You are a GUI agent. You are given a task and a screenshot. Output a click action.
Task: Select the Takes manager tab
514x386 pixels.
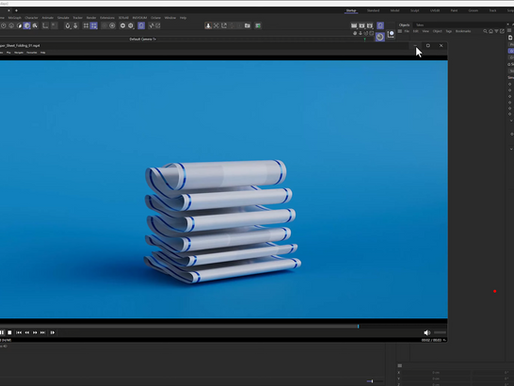(x=420, y=25)
